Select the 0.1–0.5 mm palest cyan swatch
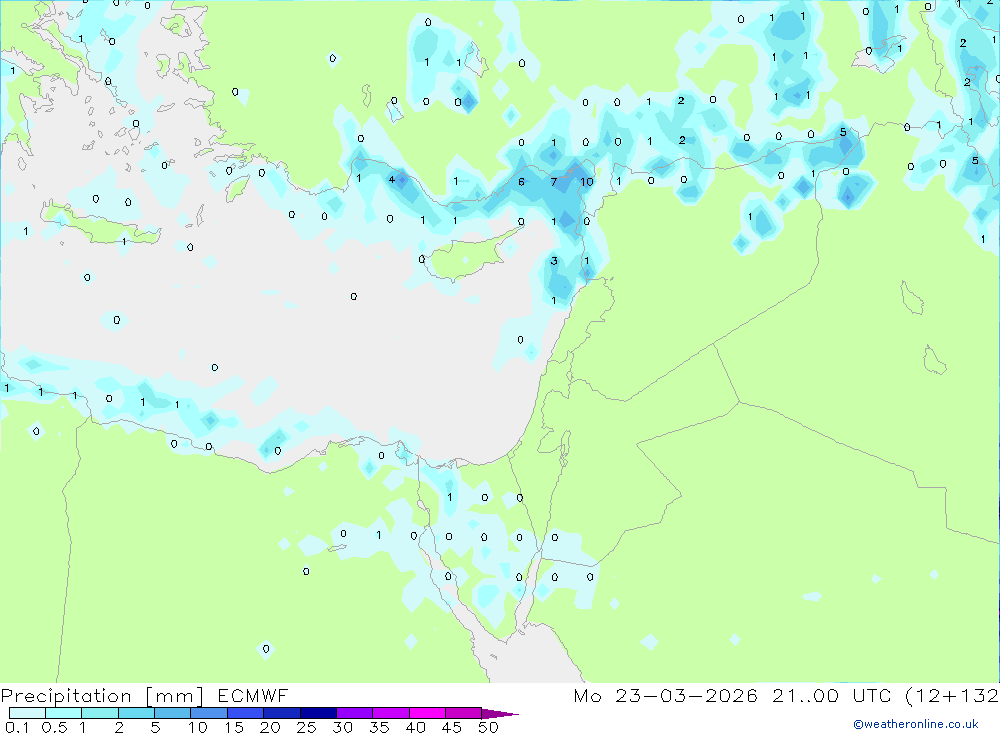Image resolution: width=1000 pixels, height=733 pixels. [27, 713]
